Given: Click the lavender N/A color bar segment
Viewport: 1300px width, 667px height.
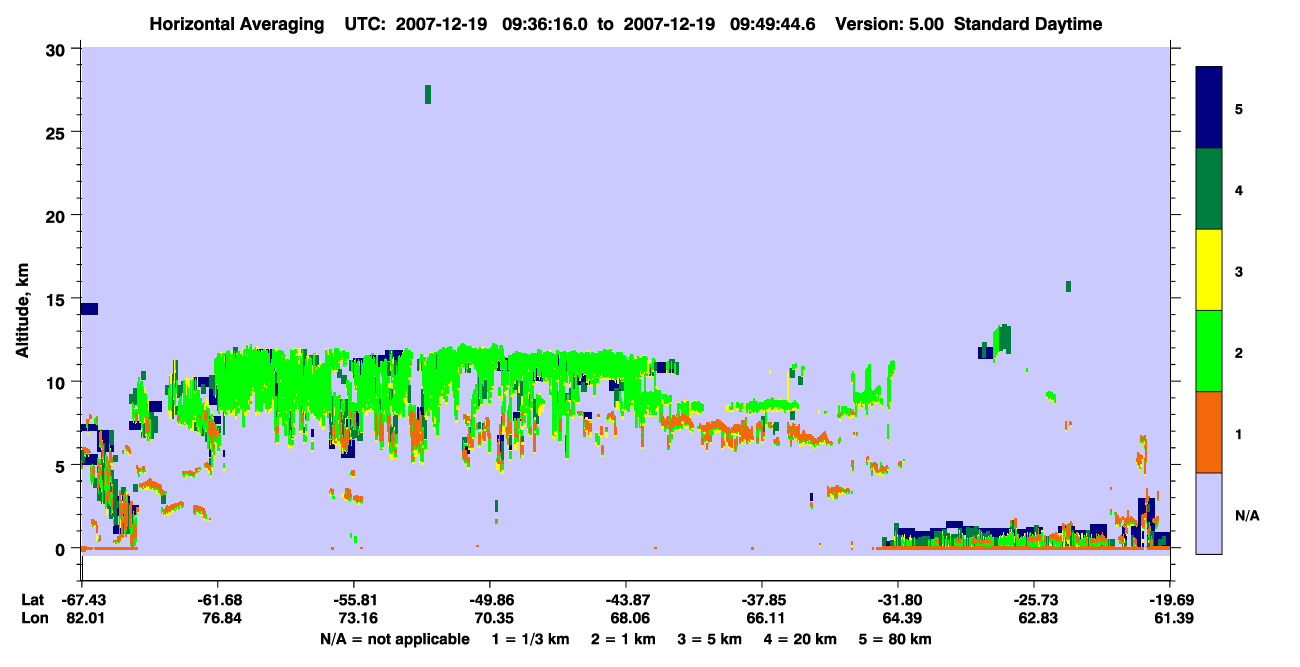Looking at the screenshot, I should coord(1209,513).
